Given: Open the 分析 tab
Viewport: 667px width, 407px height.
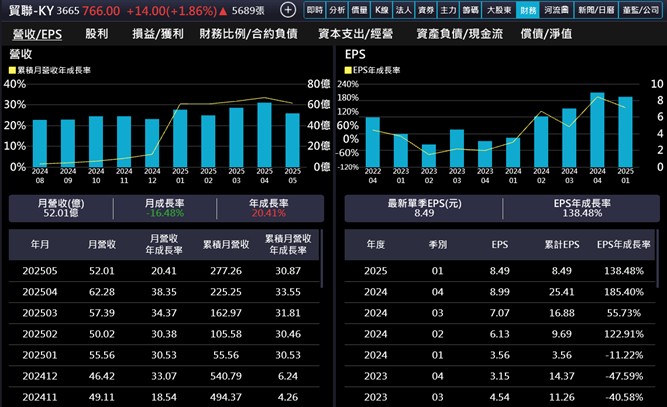Looking at the screenshot, I should tap(337, 10).
